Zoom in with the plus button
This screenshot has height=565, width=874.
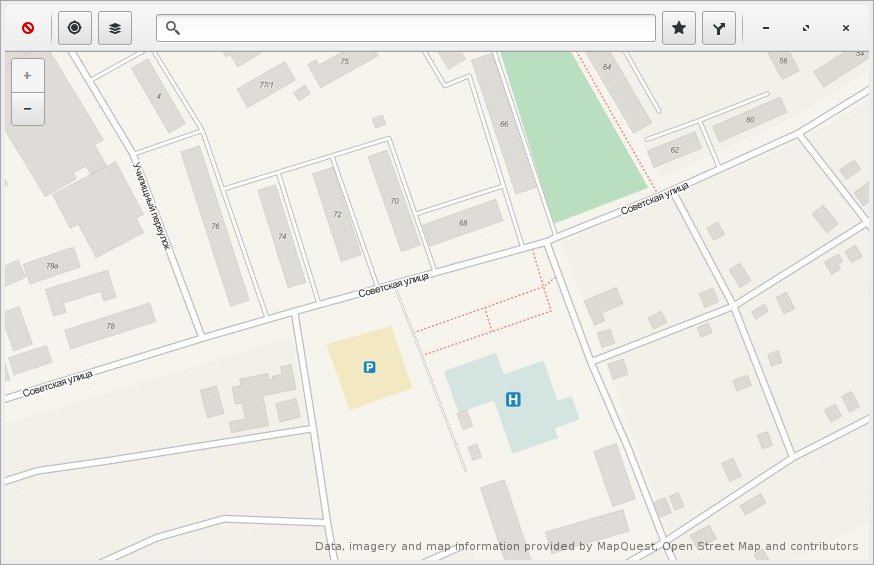pos(28,75)
